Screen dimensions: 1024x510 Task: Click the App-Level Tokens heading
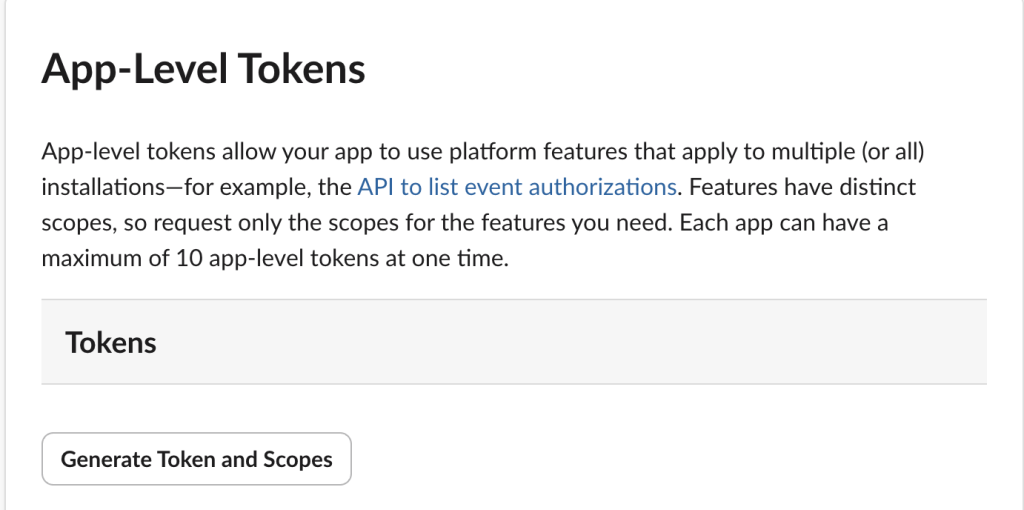point(203,71)
